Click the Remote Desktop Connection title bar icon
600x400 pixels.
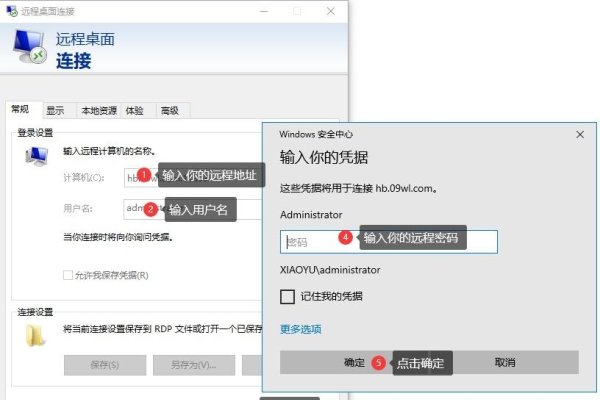pyautogui.click(x=12, y=11)
